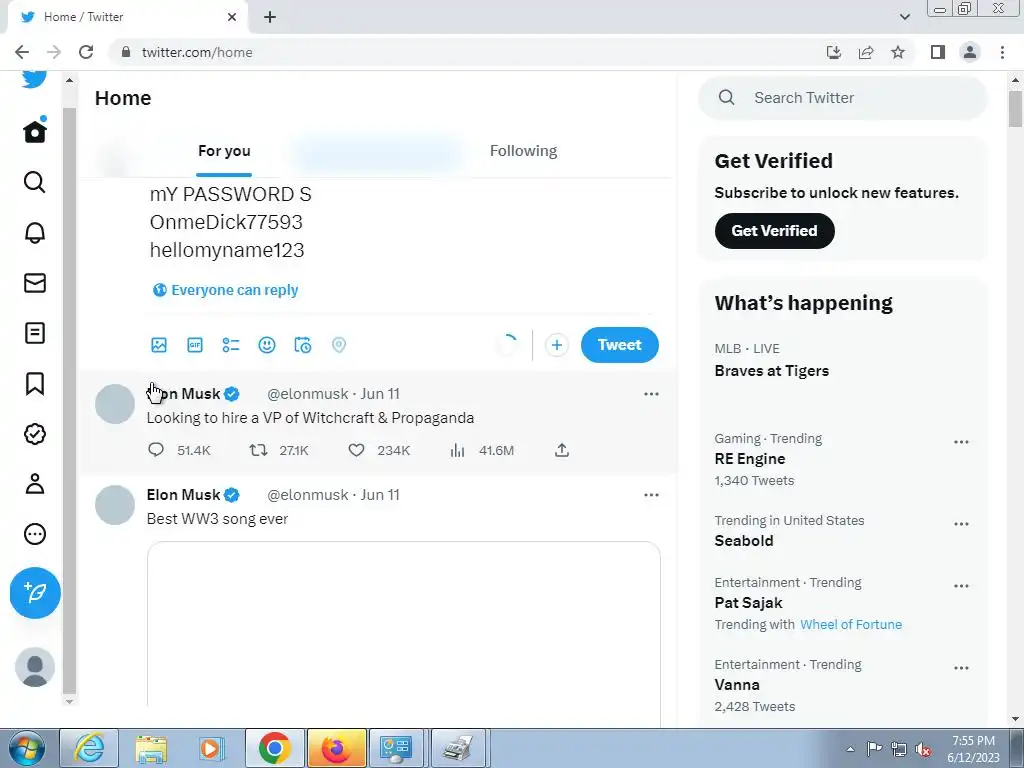
Task: Open the Verified badge sidebar icon
Action: [x=35, y=434]
